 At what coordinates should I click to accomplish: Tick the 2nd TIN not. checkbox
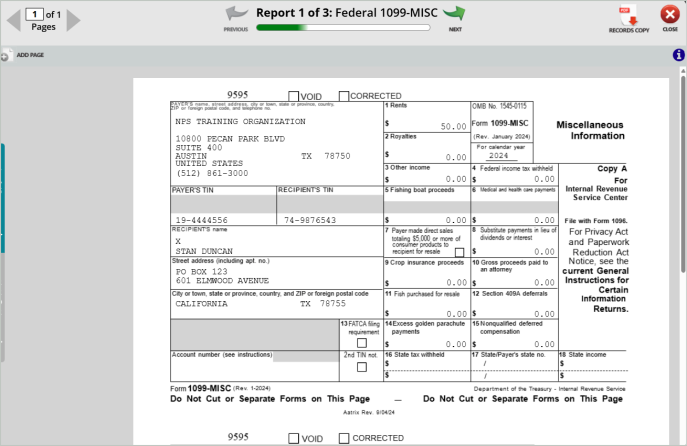click(362, 367)
